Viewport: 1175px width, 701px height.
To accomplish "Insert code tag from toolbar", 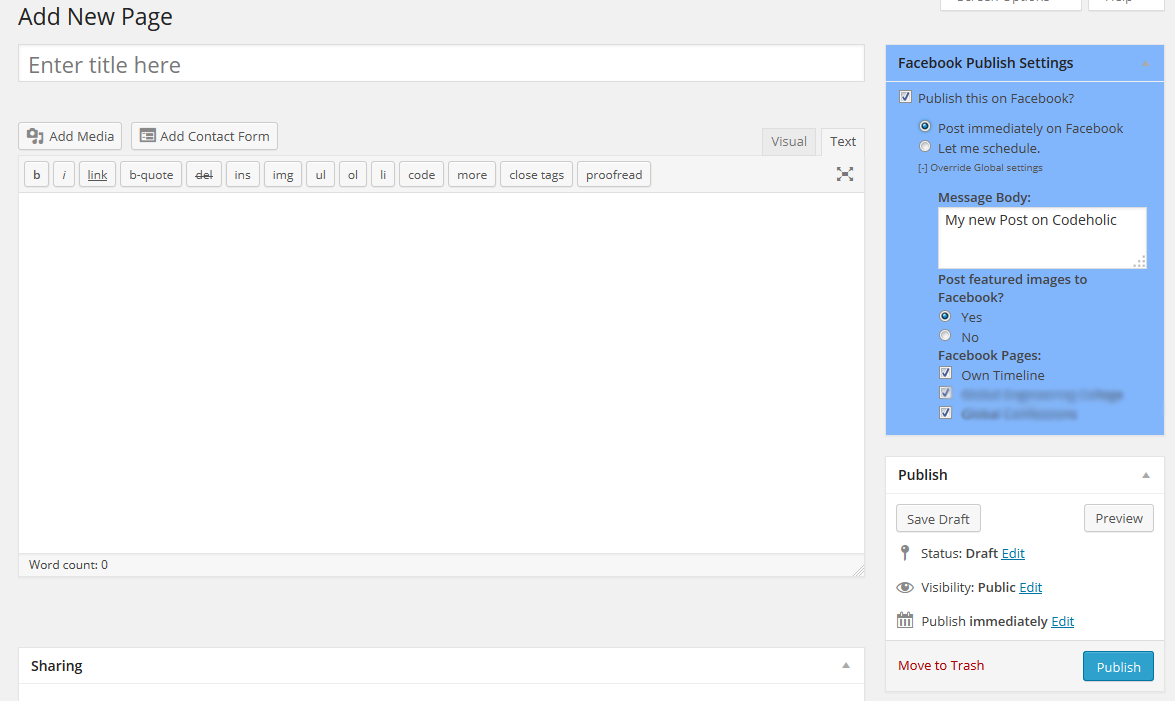I will click(x=421, y=175).
